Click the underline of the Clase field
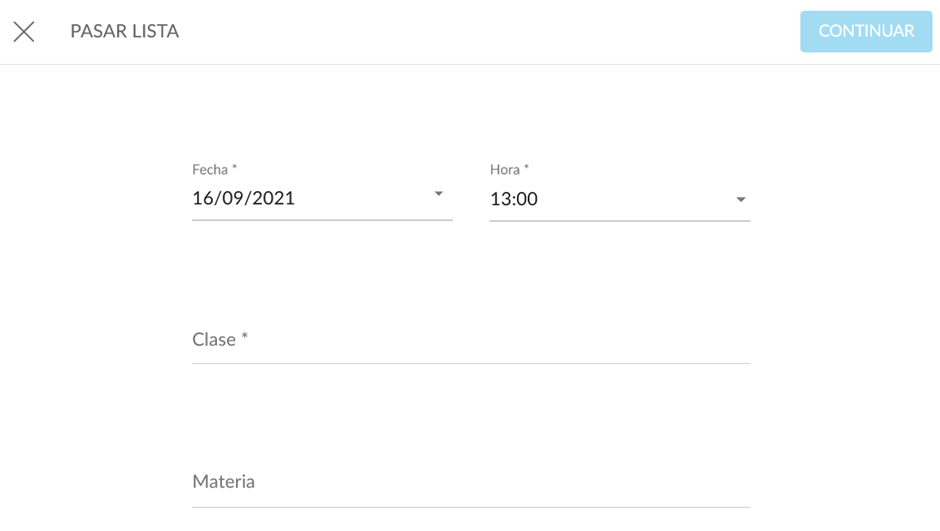Screen dimensions: 940x531 470,363
